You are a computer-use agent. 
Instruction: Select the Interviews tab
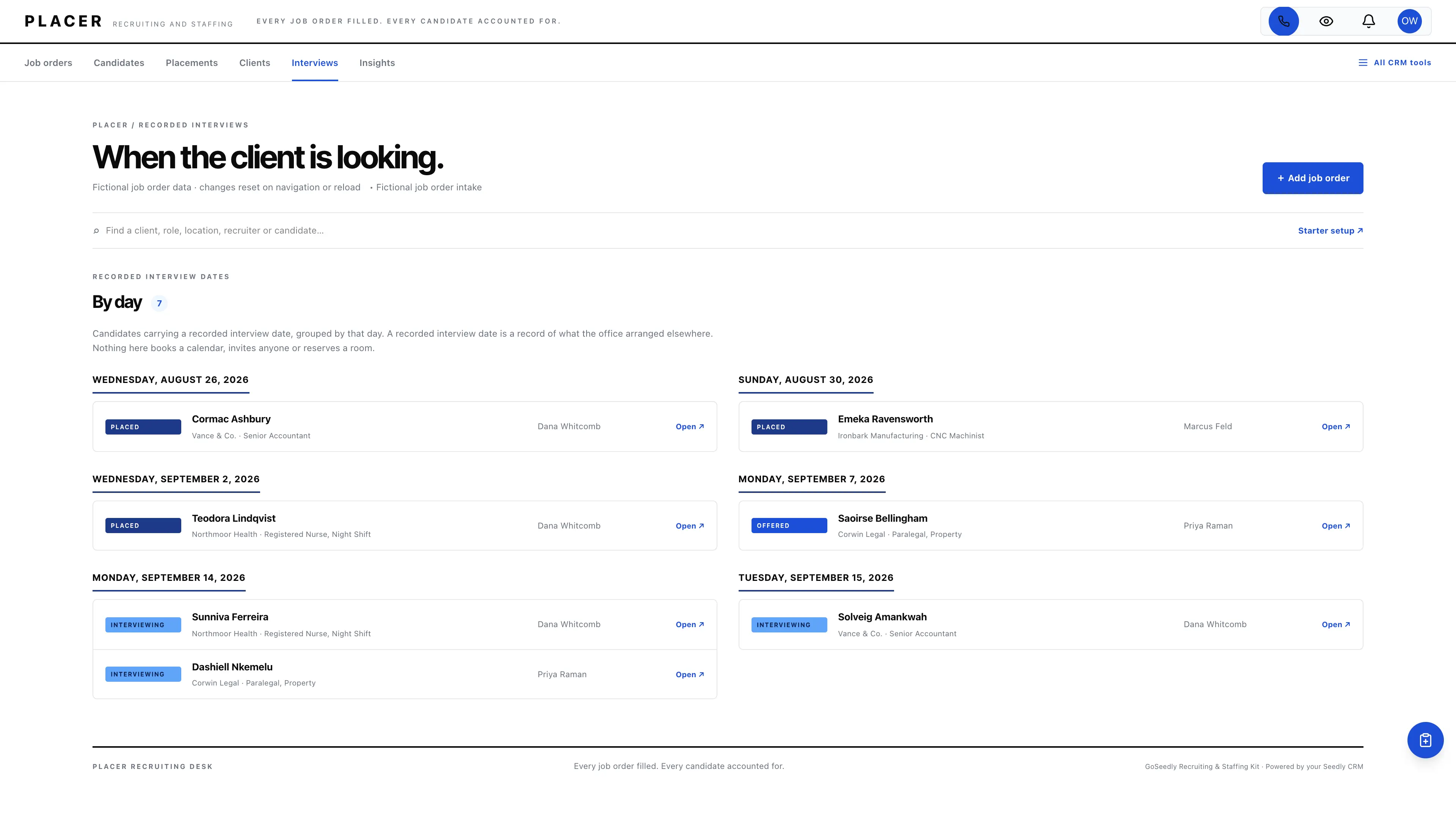click(315, 63)
